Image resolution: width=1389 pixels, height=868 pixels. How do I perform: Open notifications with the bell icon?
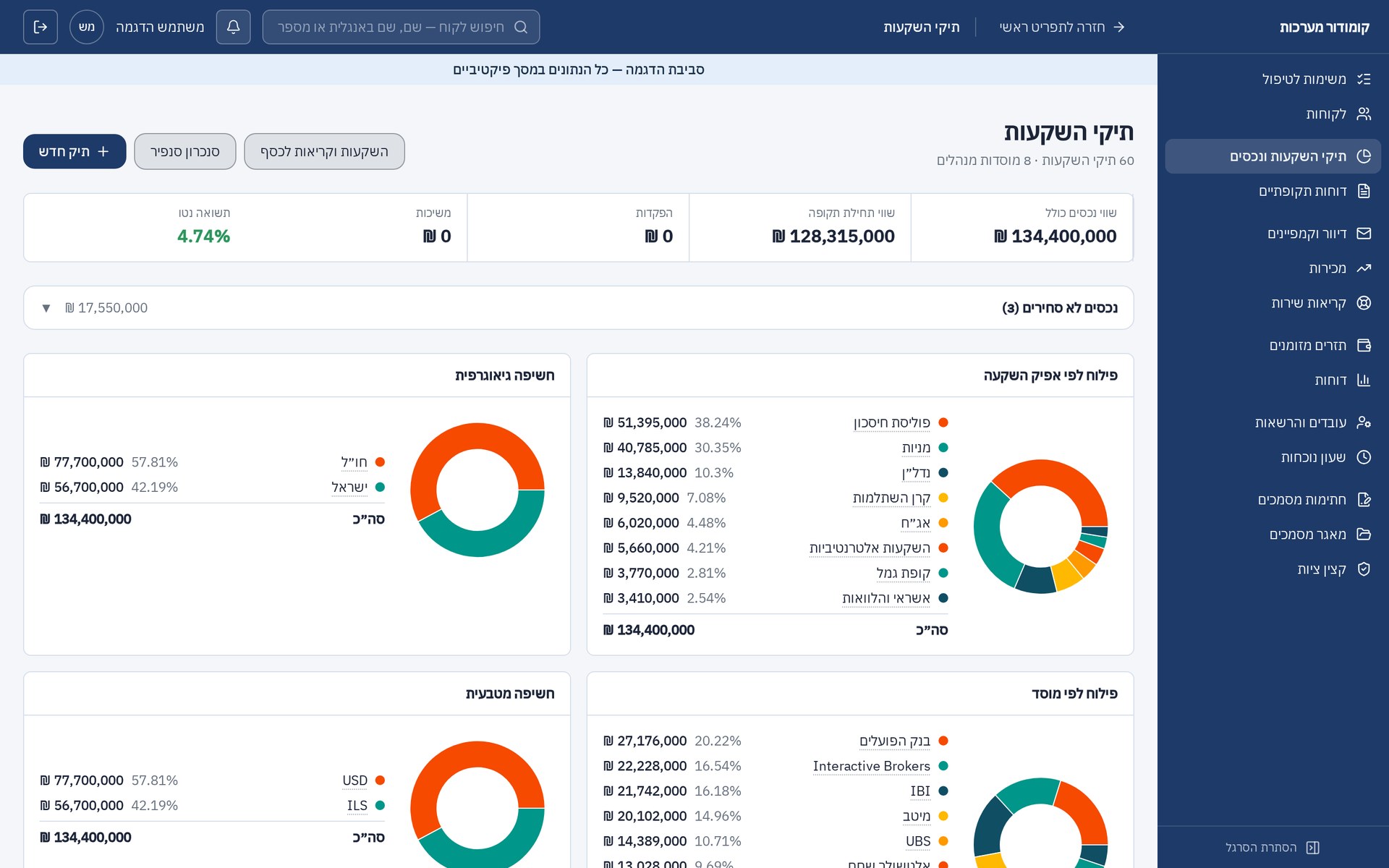(x=233, y=27)
